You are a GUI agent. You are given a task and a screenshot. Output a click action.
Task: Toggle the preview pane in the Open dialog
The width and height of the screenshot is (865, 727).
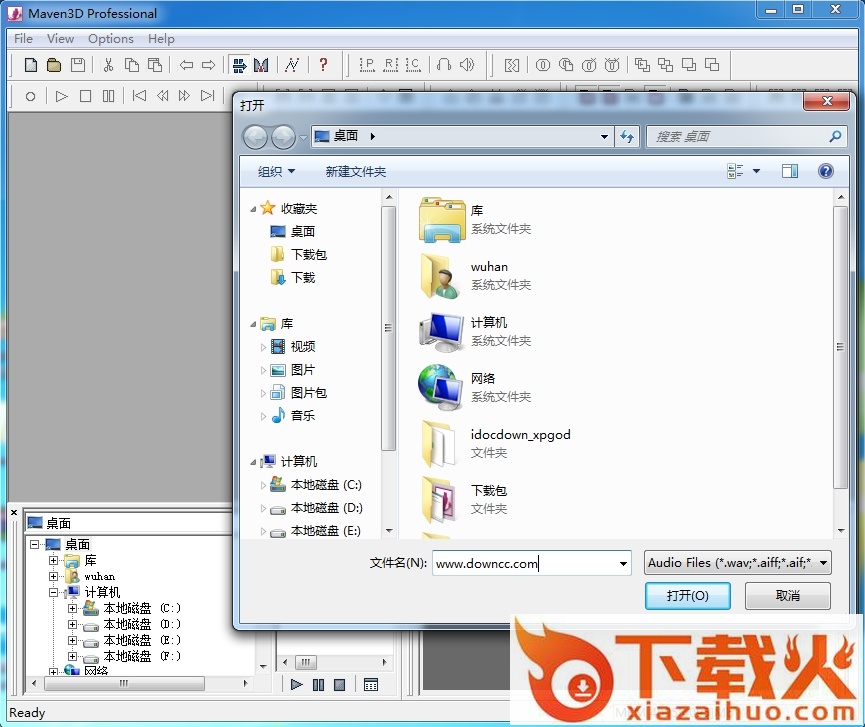[789, 170]
